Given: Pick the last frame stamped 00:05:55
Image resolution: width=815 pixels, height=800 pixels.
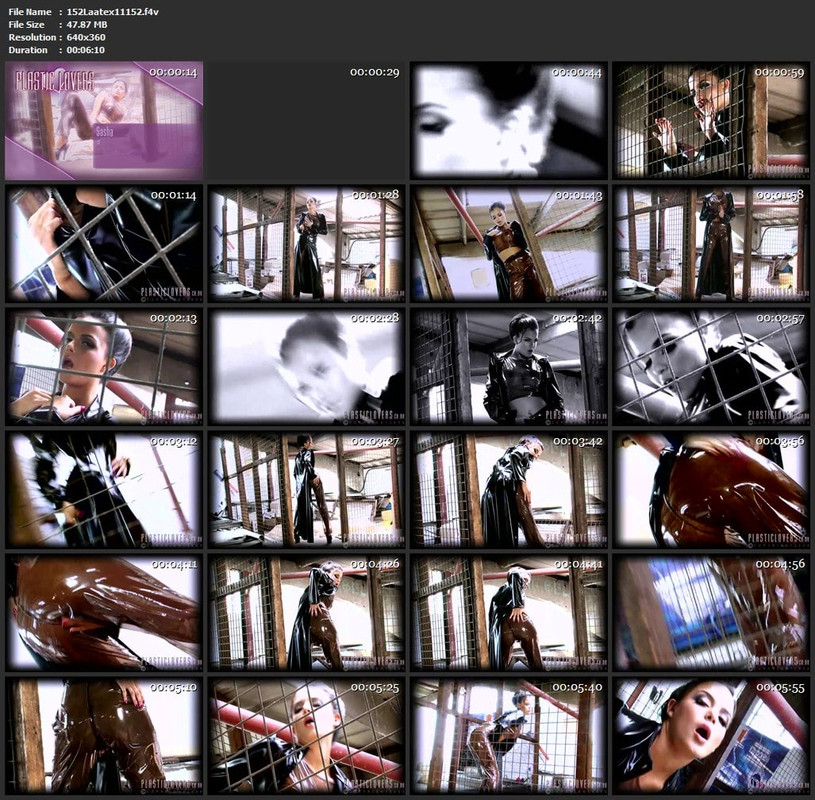Looking at the screenshot, I should (x=711, y=736).
